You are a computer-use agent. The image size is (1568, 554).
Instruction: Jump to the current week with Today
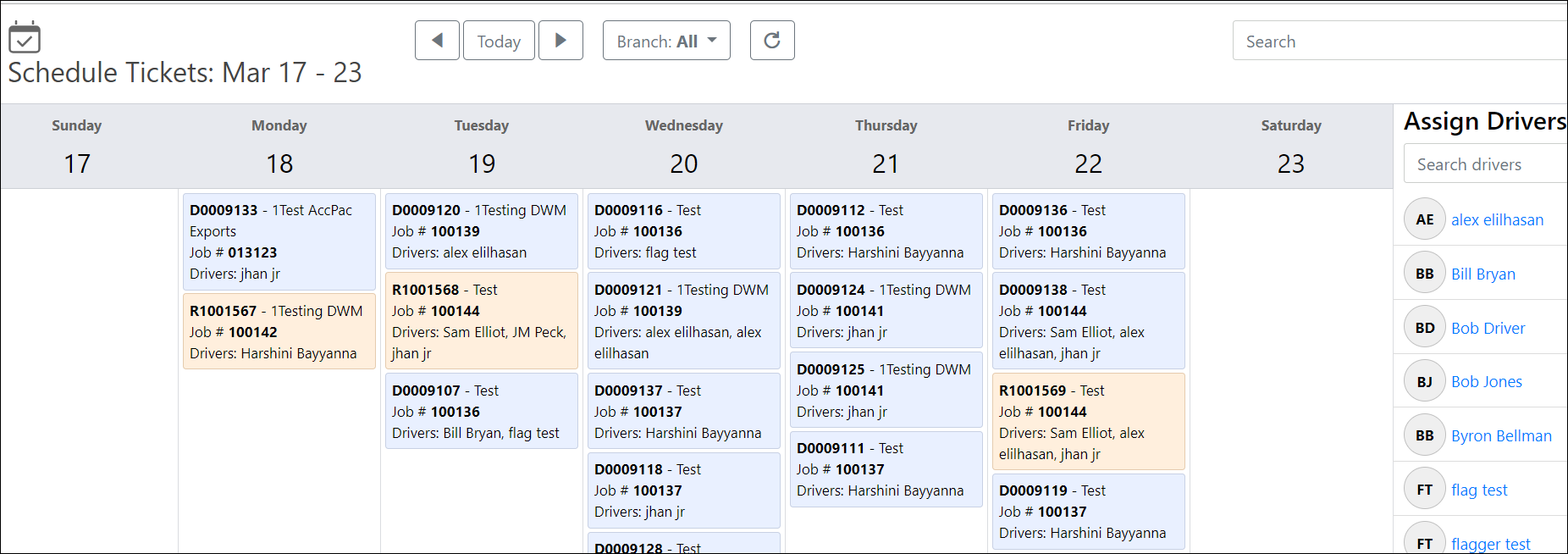pos(499,41)
